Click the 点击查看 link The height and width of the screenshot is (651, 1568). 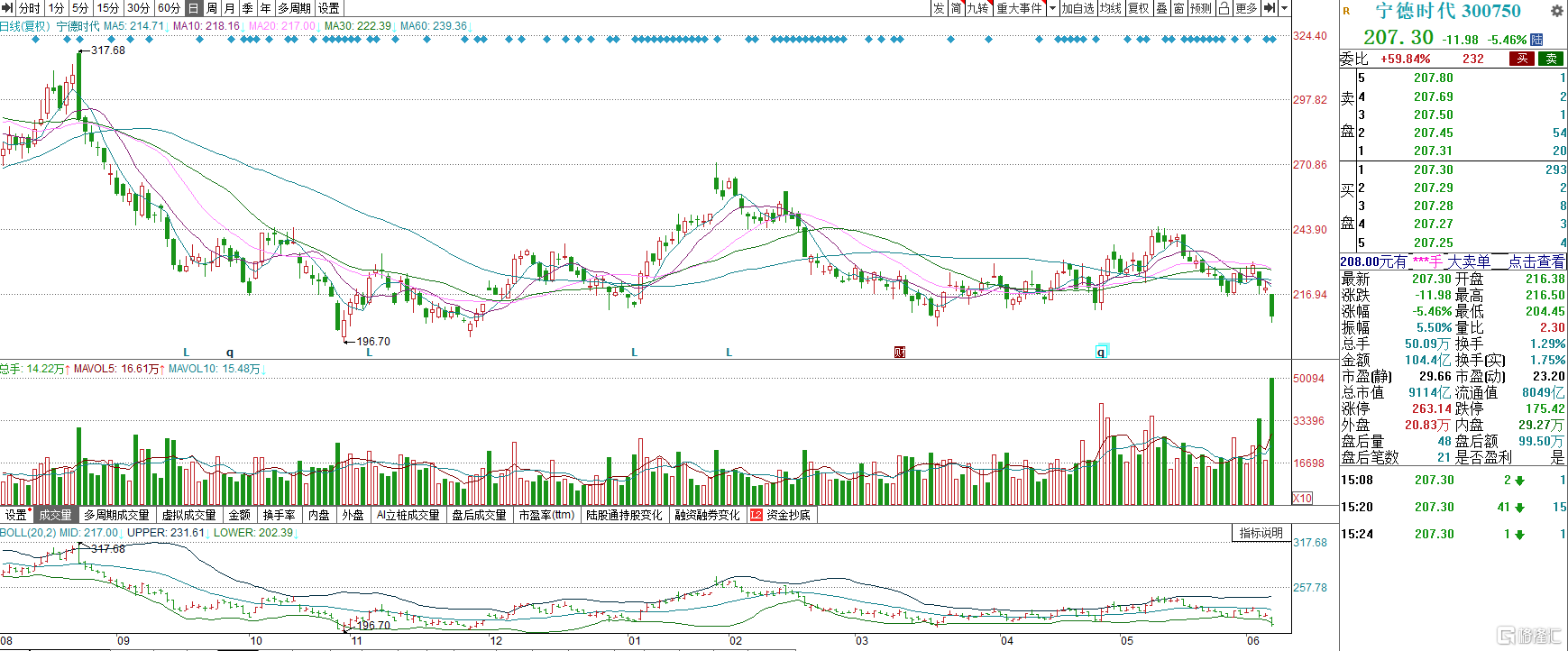1536,261
